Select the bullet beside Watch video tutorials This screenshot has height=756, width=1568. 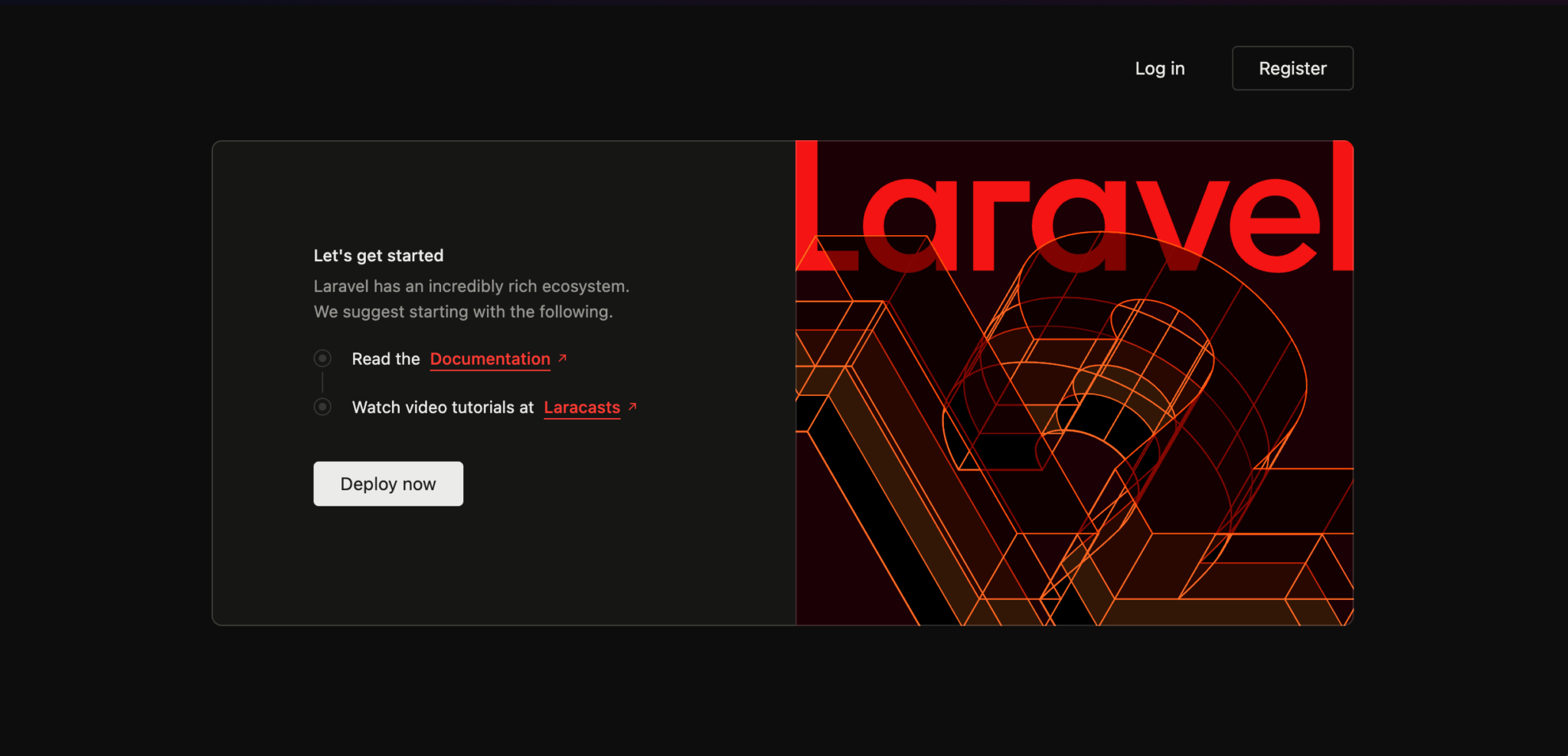point(322,407)
